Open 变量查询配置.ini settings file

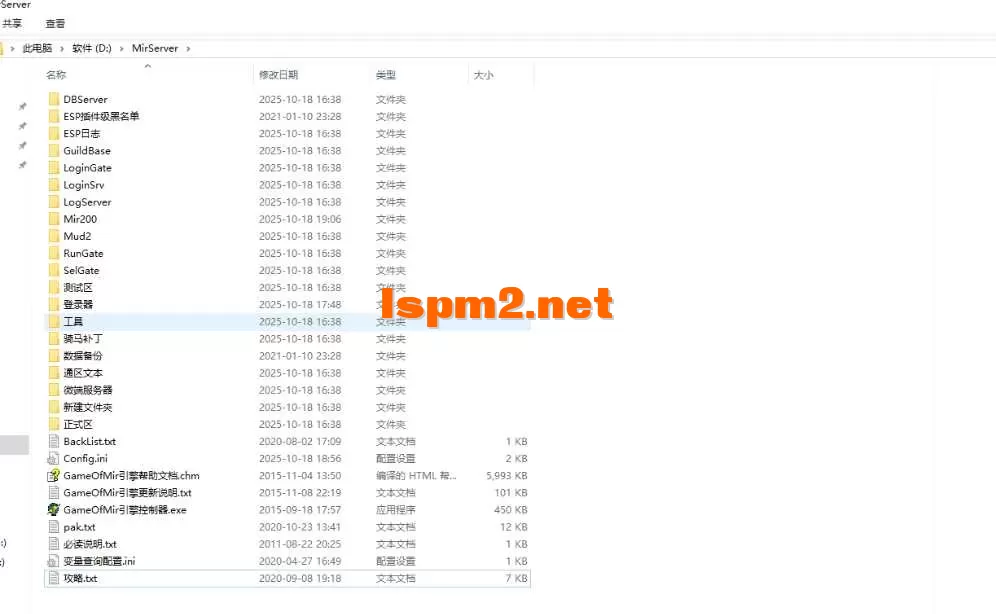point(98,561)
